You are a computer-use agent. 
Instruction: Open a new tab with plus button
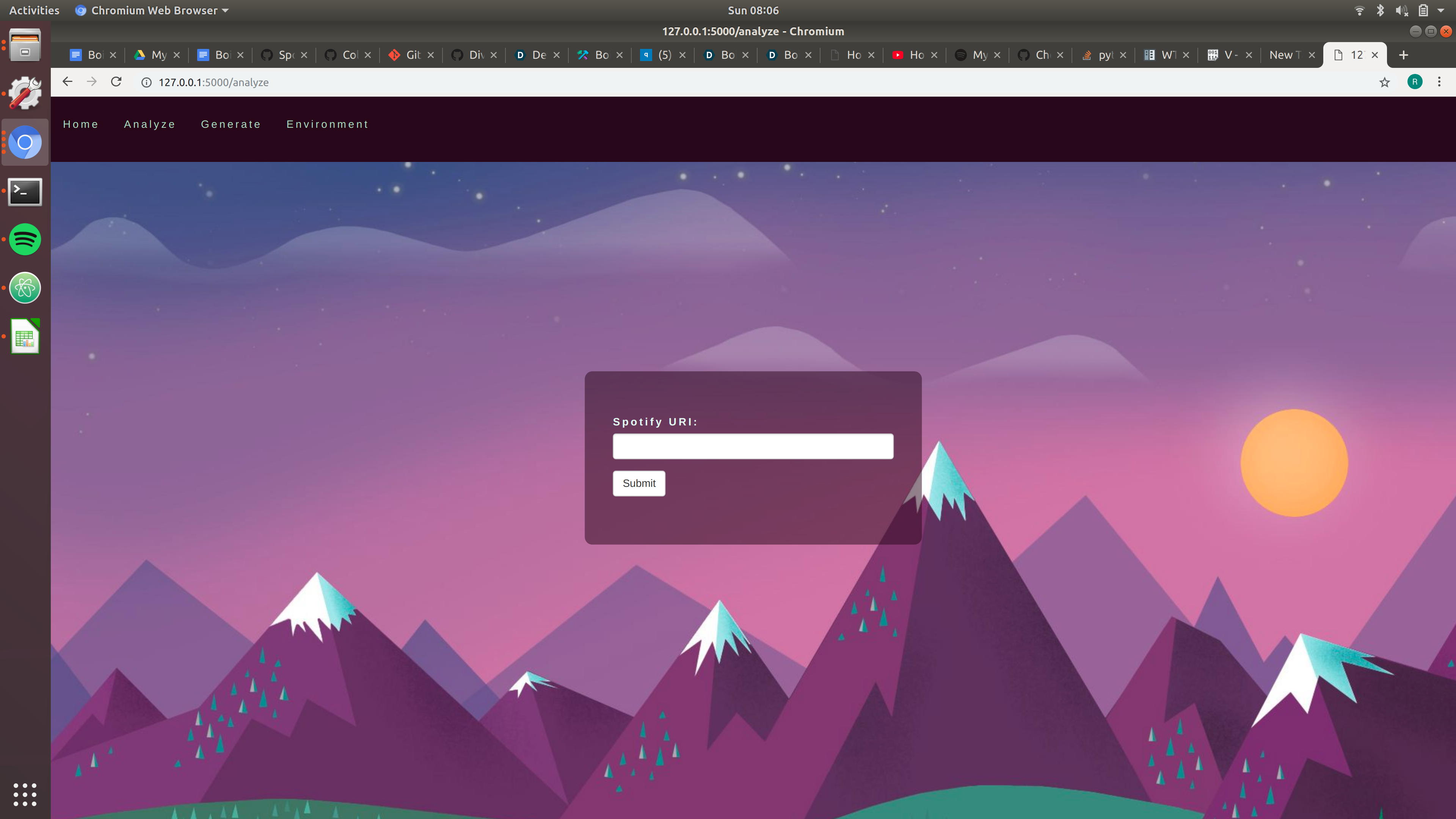coord(1403,55)
